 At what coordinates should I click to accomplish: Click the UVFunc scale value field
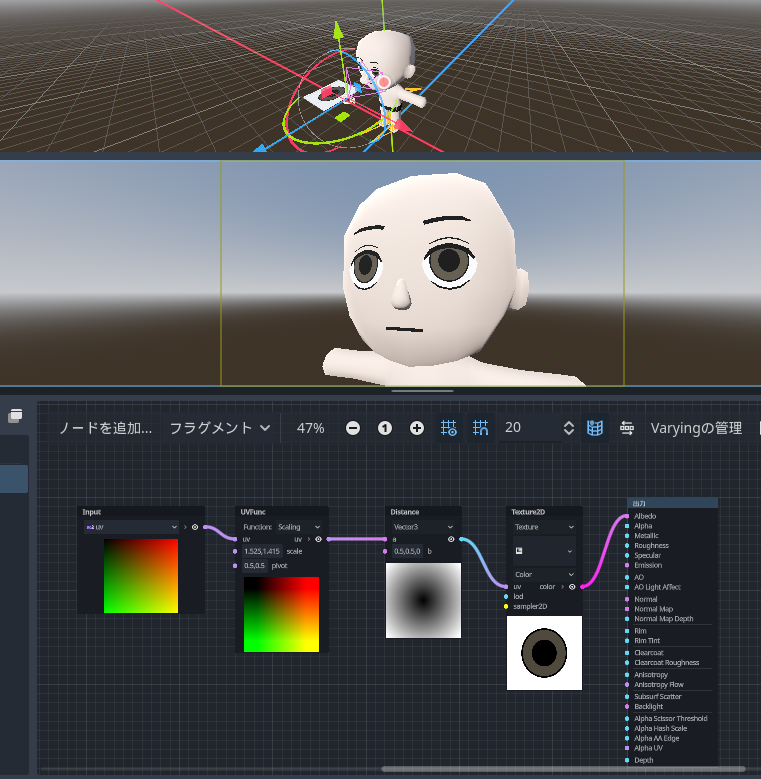[262, 551]
